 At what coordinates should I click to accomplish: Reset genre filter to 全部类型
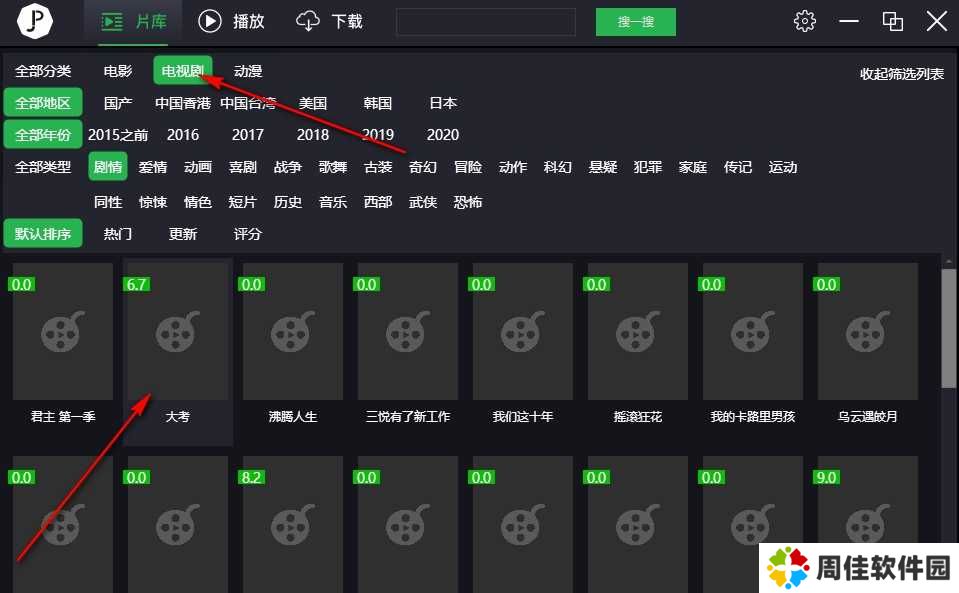tap(43, 167)
